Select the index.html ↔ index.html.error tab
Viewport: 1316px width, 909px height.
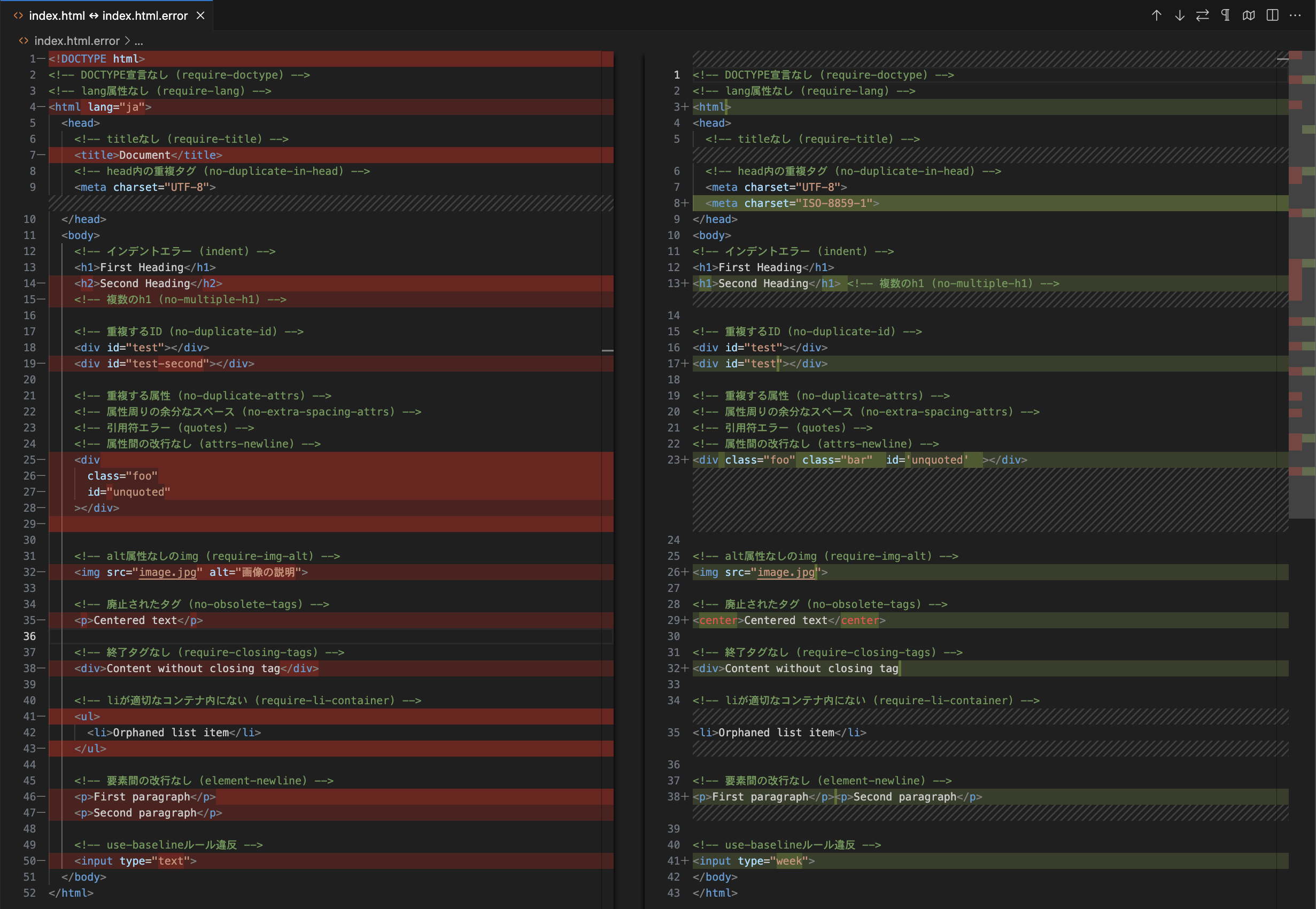tap(108, 16)
